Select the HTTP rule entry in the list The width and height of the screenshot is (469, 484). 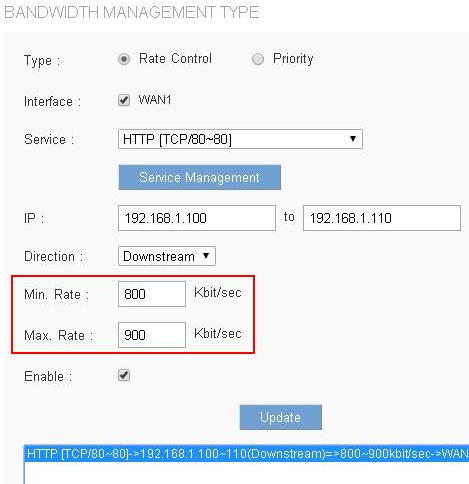[247, 454]
